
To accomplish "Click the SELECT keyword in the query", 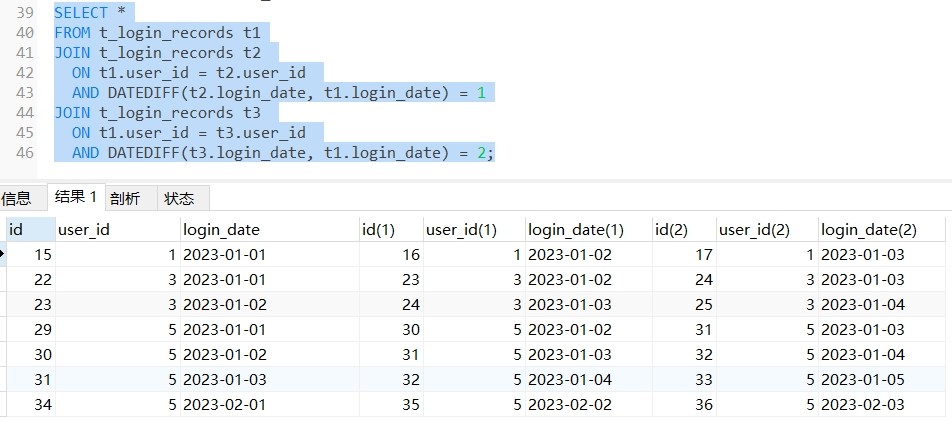I will click(81, 13).
